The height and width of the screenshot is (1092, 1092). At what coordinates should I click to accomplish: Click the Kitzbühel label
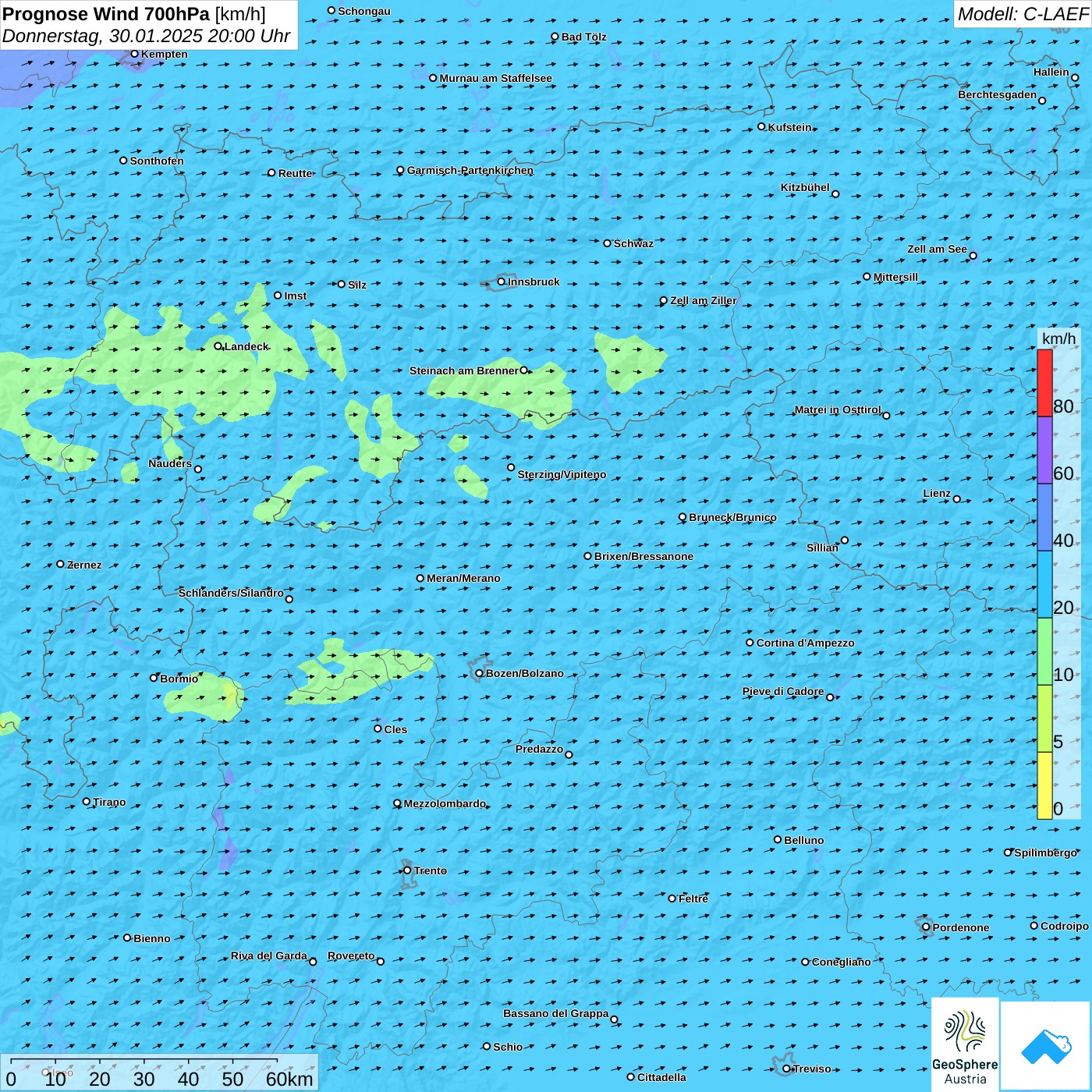click(805, 187)
